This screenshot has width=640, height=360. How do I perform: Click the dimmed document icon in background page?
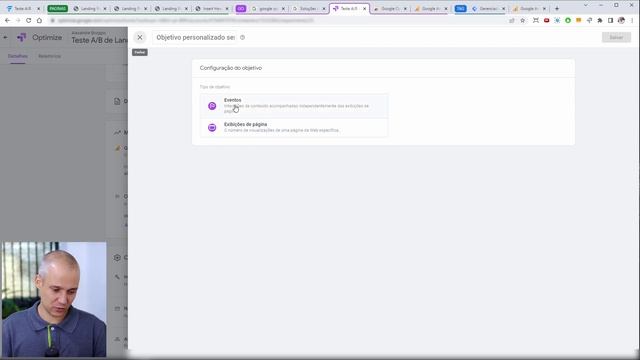(117, 101)
